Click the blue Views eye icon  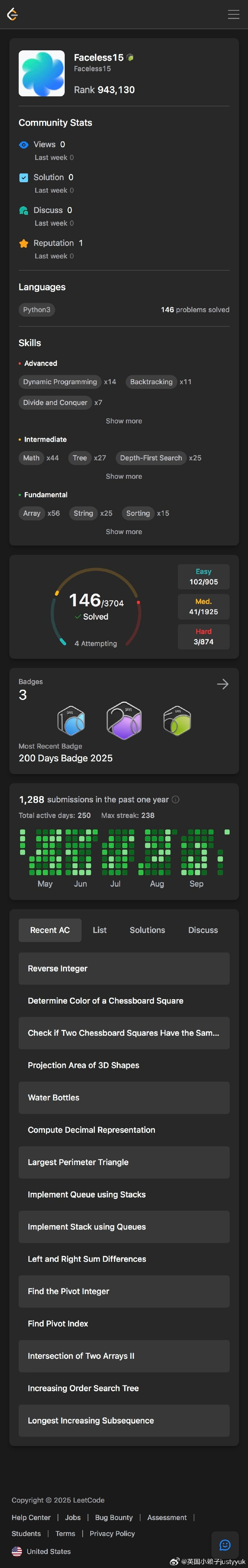pos(24,145)
